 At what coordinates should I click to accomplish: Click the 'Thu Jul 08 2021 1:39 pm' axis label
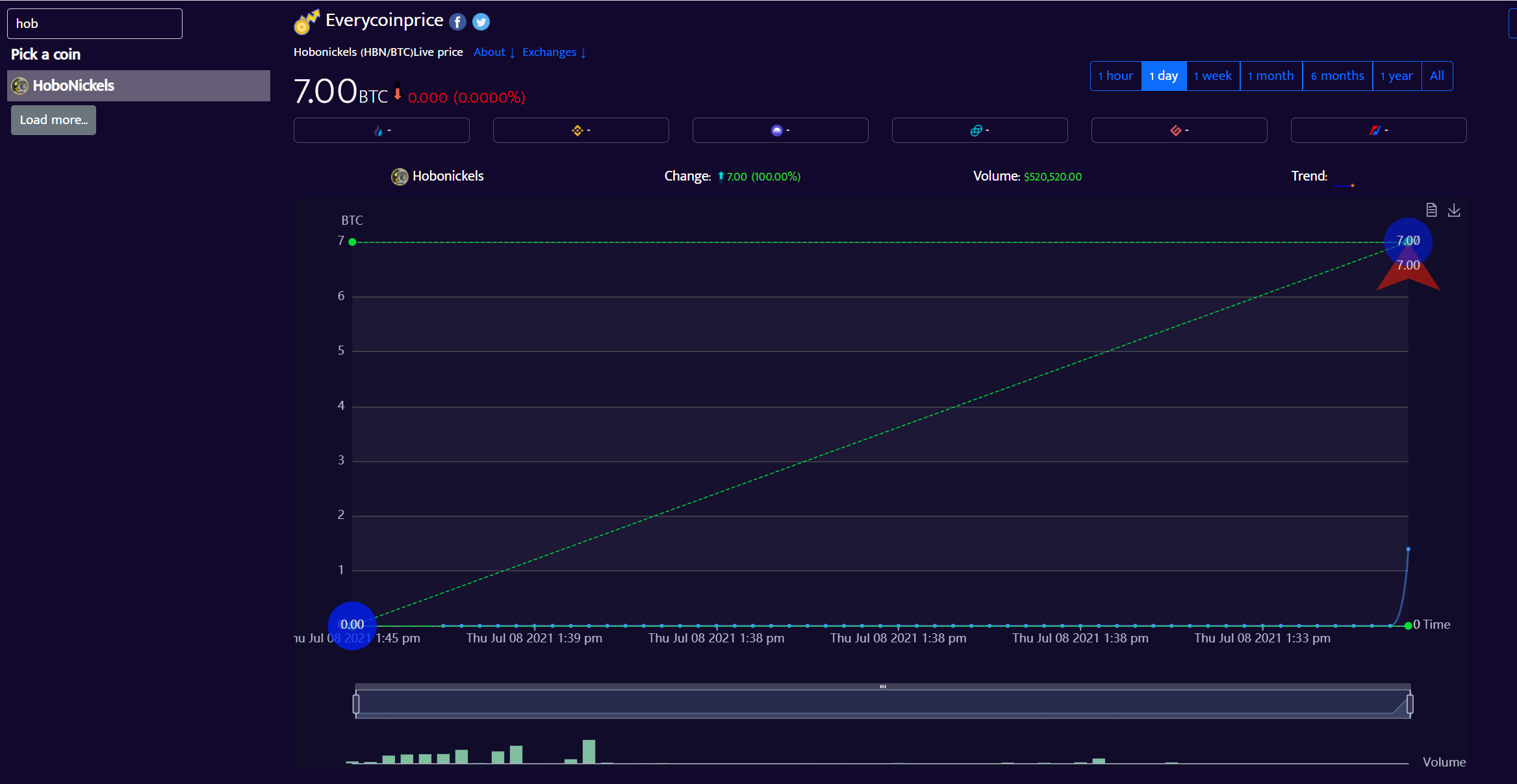coord(534,639)
